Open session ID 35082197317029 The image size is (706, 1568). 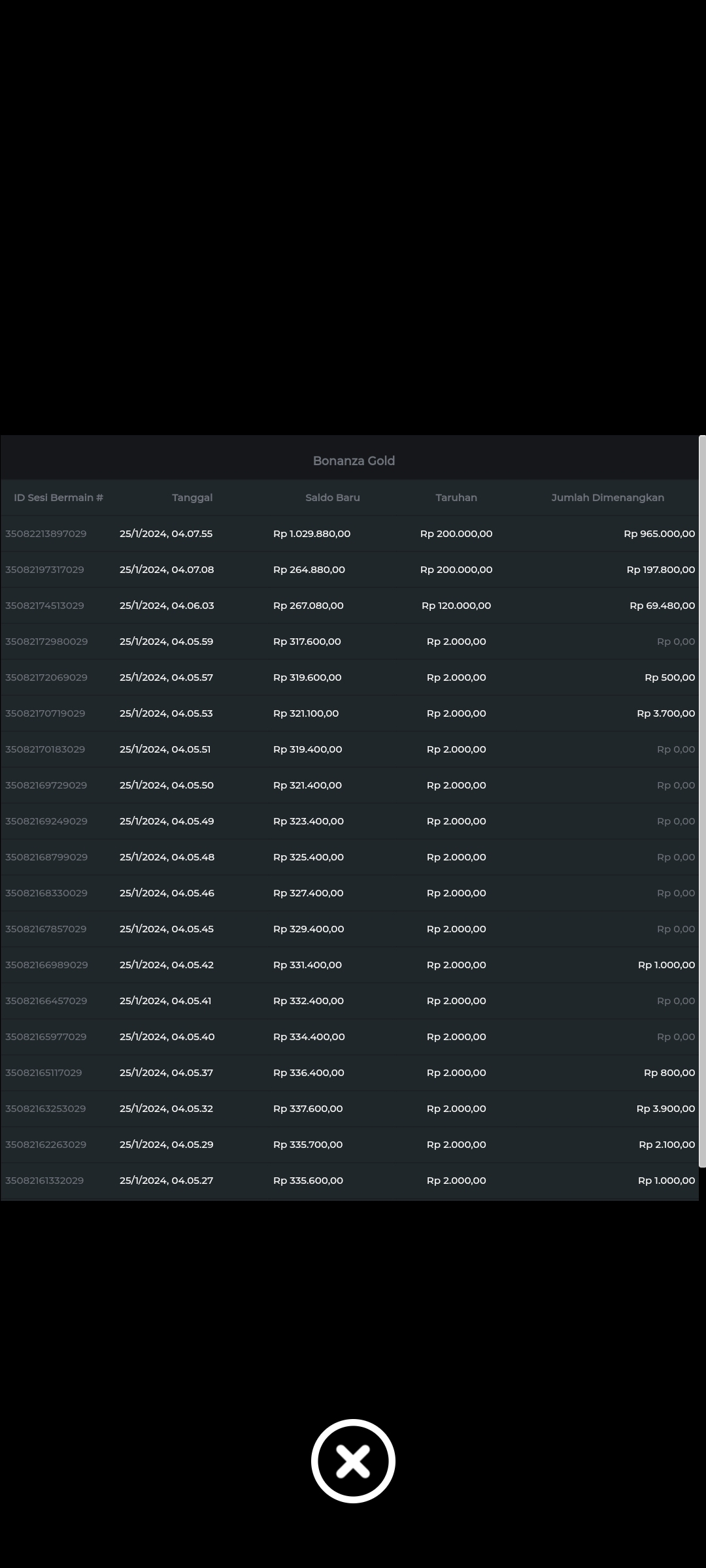[x=44, y=570]
